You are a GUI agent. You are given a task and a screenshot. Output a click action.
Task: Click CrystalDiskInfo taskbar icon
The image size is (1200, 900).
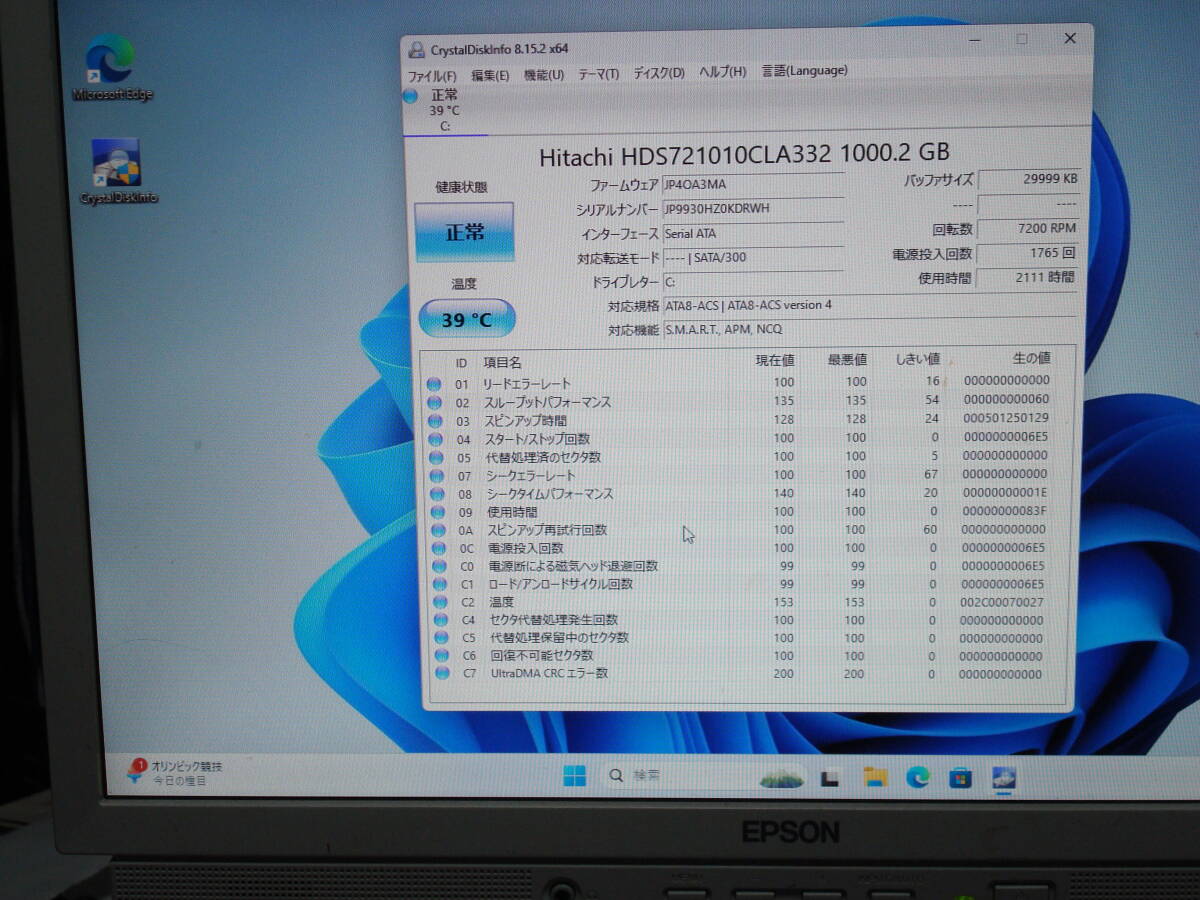point(1004,778)
